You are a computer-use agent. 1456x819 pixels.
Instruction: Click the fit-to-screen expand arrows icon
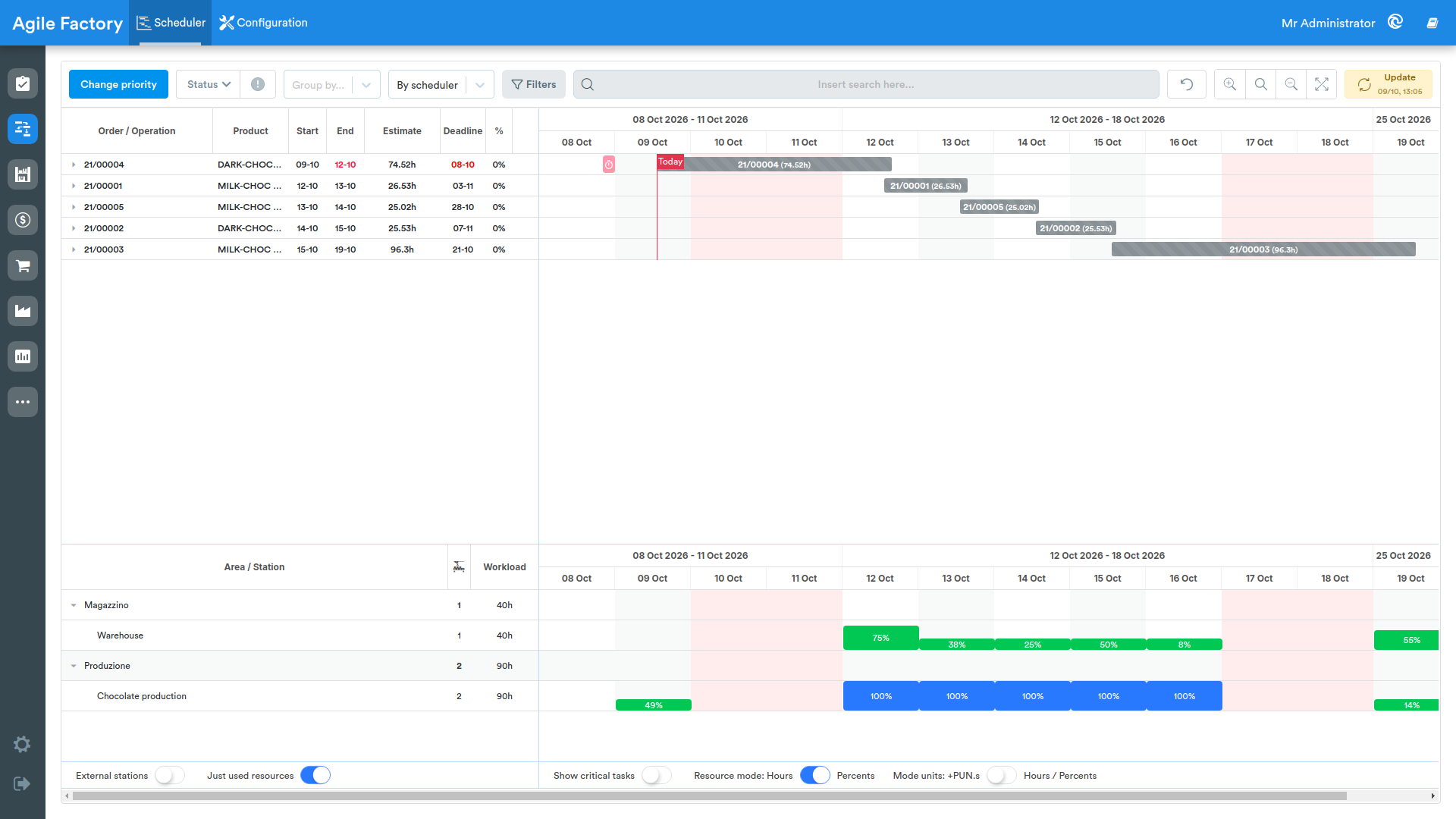[x=1321, y=84]
